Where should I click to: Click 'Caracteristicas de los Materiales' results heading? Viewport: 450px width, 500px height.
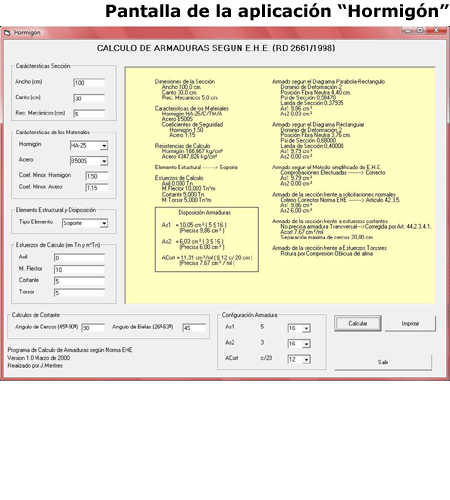(x=192, y=109)
